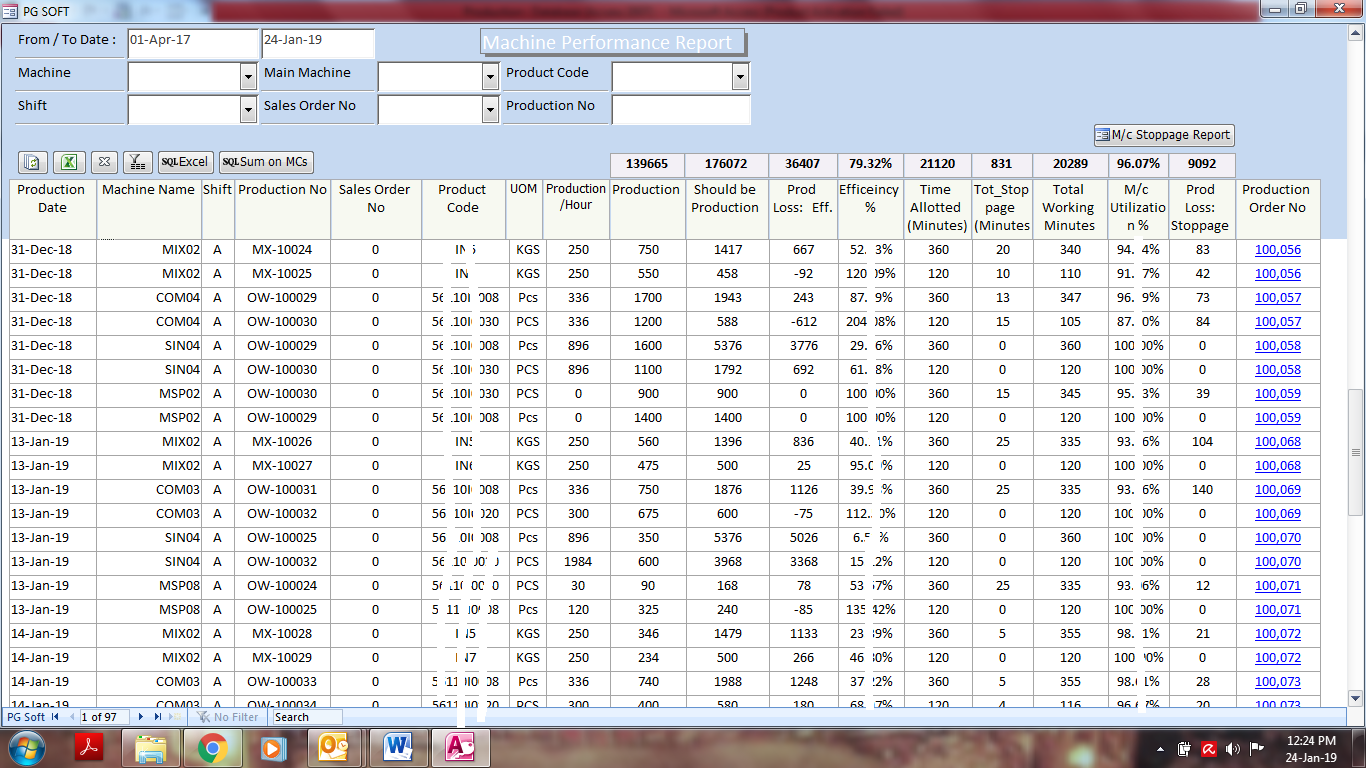The width and height of the screenshot is (1366, 768).
Task: Expand the Main Machine dropdown
Action: coord(490,77)
